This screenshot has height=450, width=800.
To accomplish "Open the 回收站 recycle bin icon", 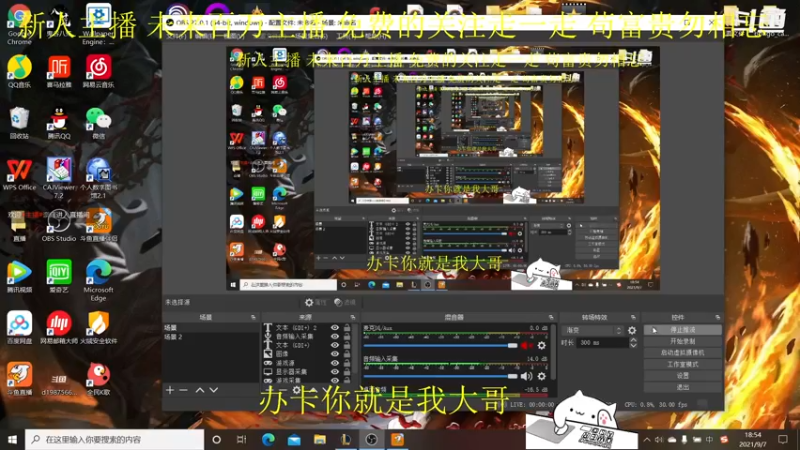I will coord(19,123).
